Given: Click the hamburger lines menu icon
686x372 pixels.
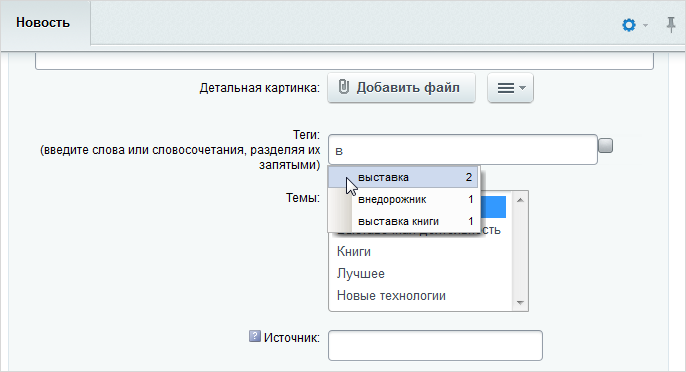Looking at the screenshot, I should (x=506, y=88).
